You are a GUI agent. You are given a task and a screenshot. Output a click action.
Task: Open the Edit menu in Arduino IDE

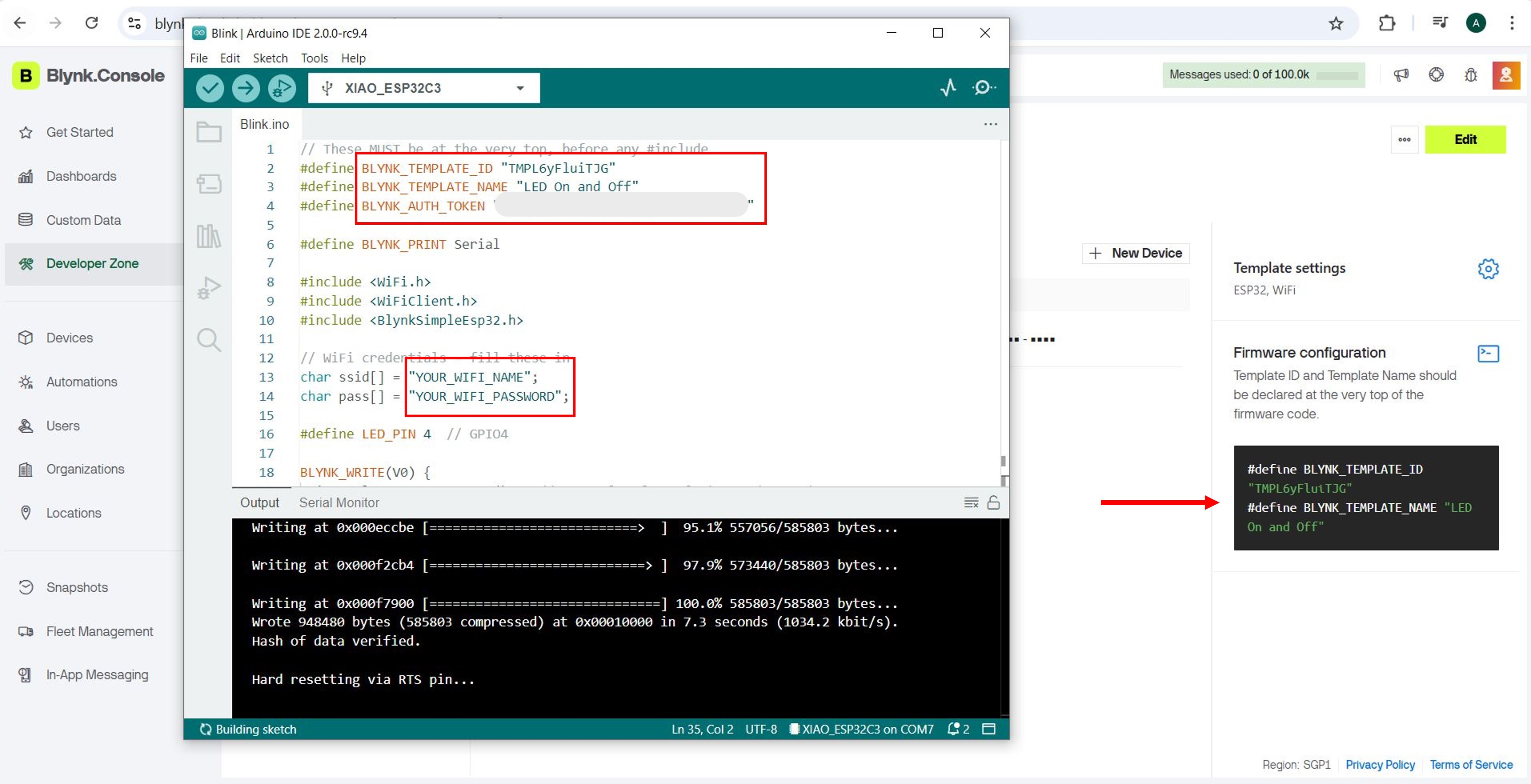[x=229, y=58]
